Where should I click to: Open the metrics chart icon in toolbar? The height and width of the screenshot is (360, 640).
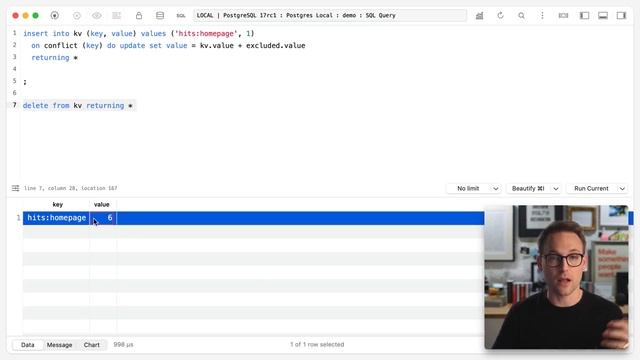[480, 16]
